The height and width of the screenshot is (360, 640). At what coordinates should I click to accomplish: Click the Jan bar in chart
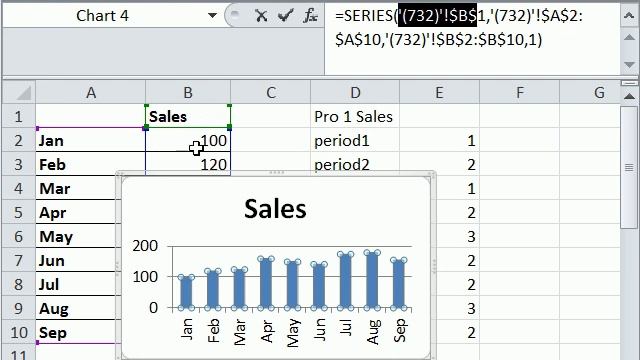tap(186, 292)
